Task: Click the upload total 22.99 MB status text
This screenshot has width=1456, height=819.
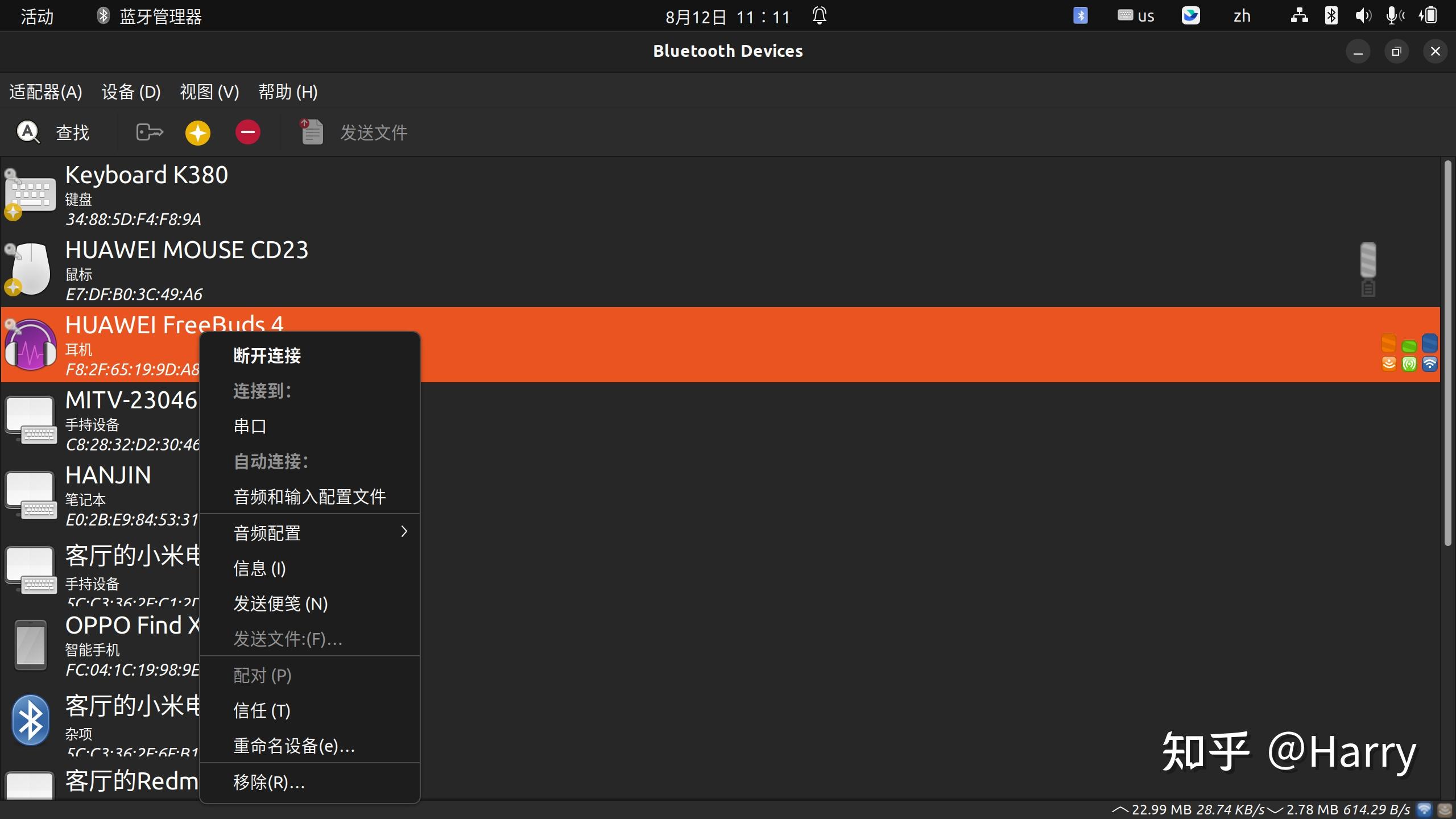Action: 1161,809
